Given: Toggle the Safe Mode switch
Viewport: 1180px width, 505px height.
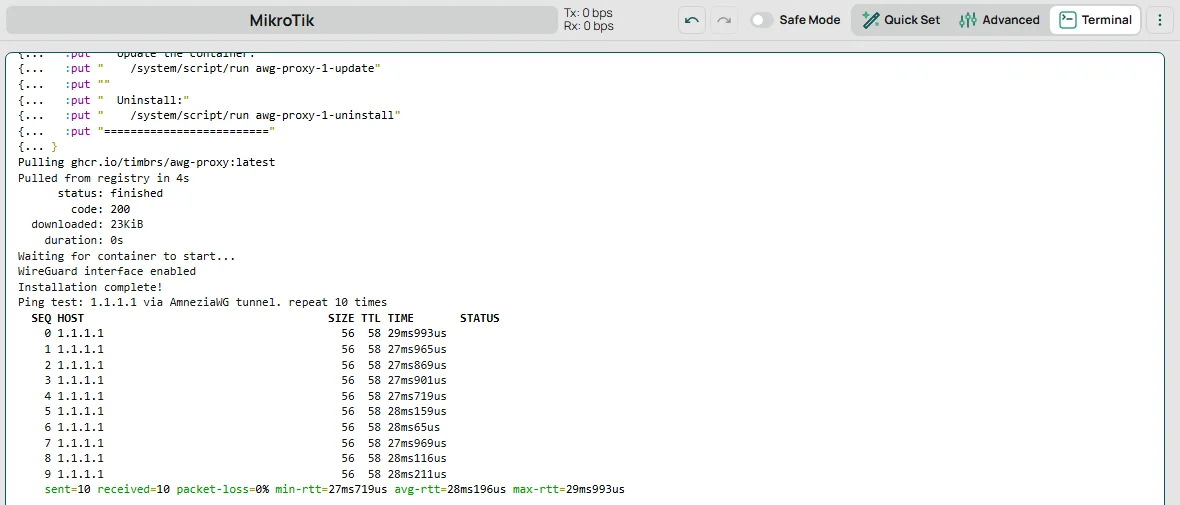Looking at the screenshot, I should [762, 20].
